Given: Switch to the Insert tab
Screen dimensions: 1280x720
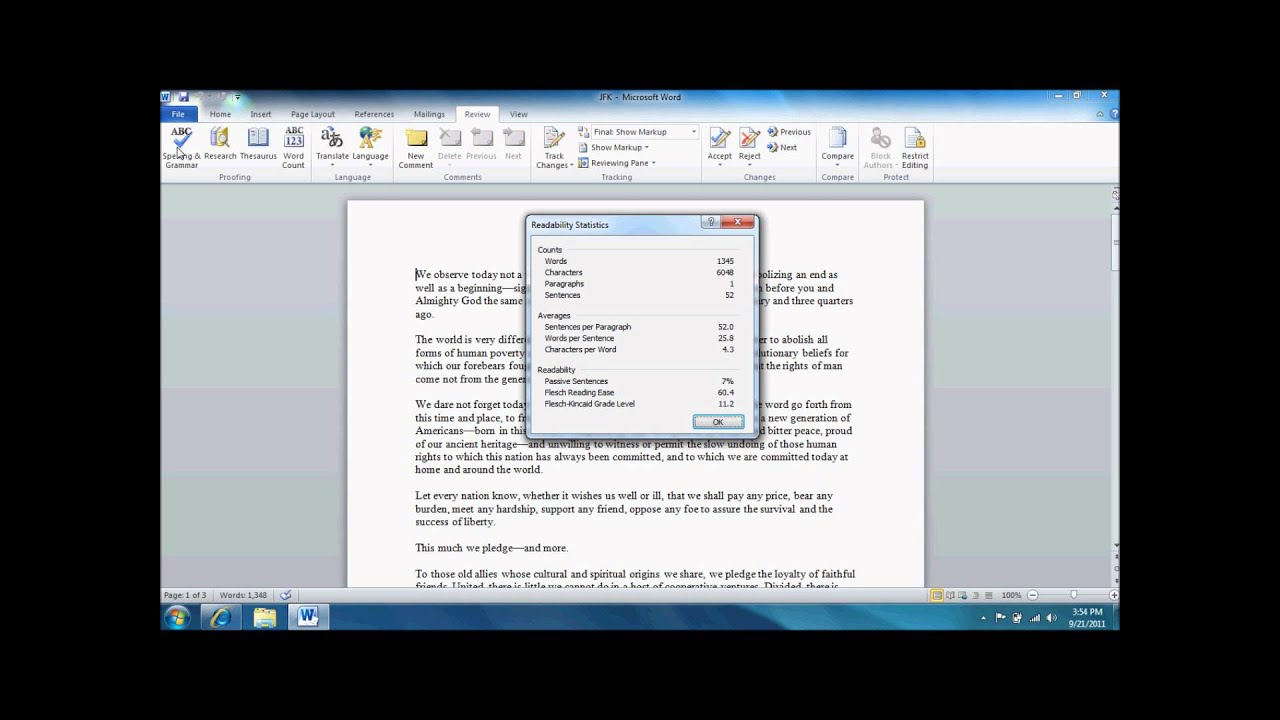Looking at the screenshot, I should coord(261,114).
